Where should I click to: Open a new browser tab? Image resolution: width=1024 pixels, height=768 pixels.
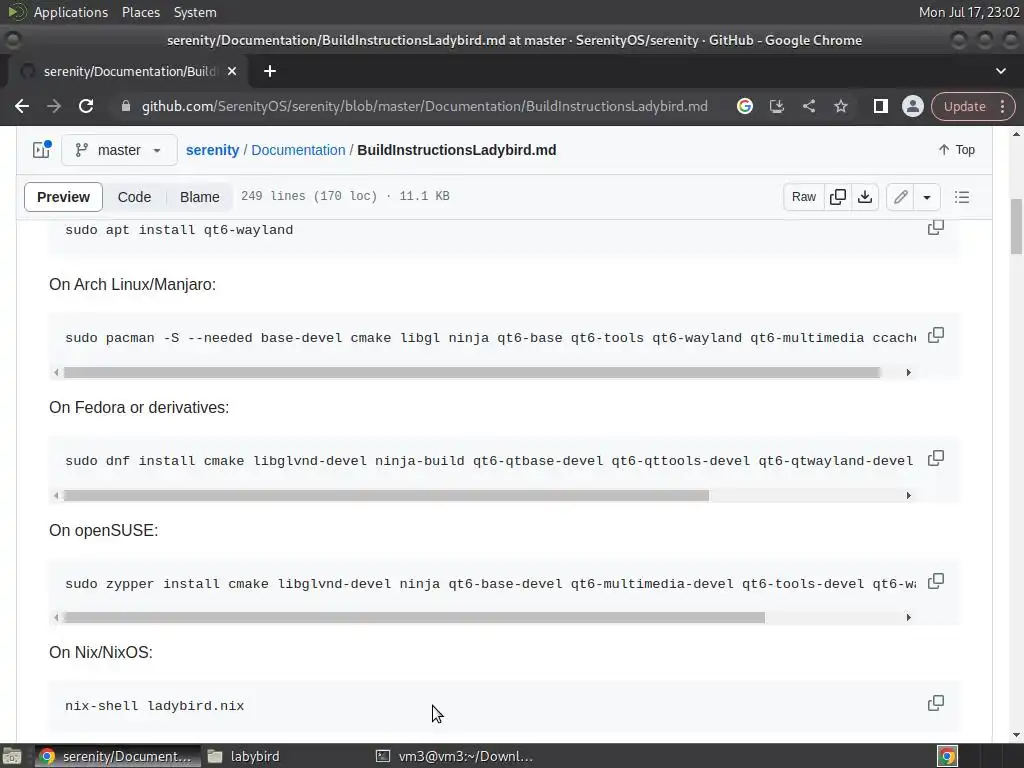(270, 71)
